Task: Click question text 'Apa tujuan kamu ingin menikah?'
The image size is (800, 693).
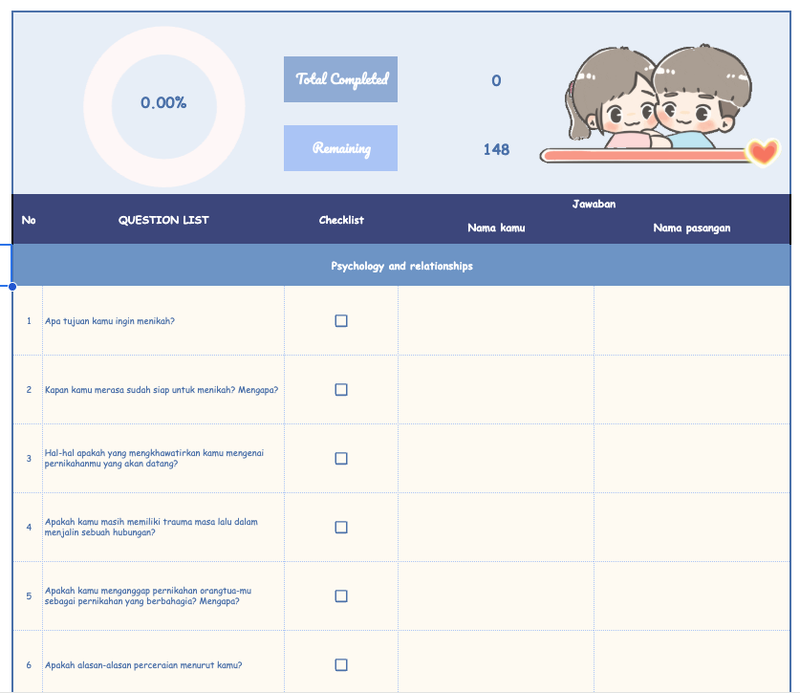Action: (110, 321)
